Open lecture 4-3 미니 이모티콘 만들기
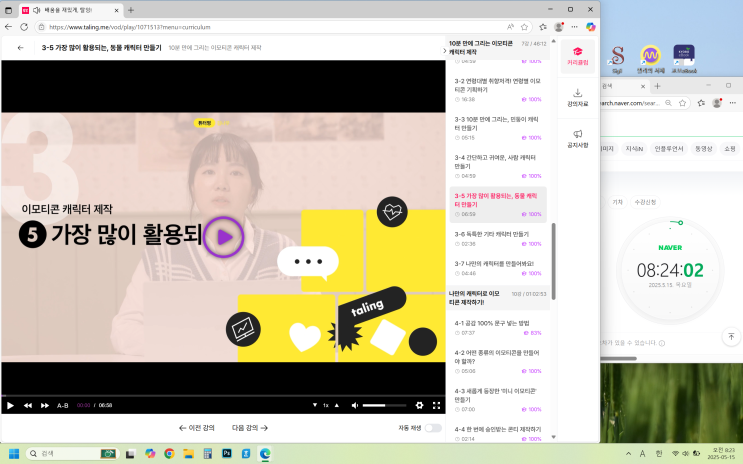This screenshot has width=743, height=464. pyautogui.click(x=498, y=400)
